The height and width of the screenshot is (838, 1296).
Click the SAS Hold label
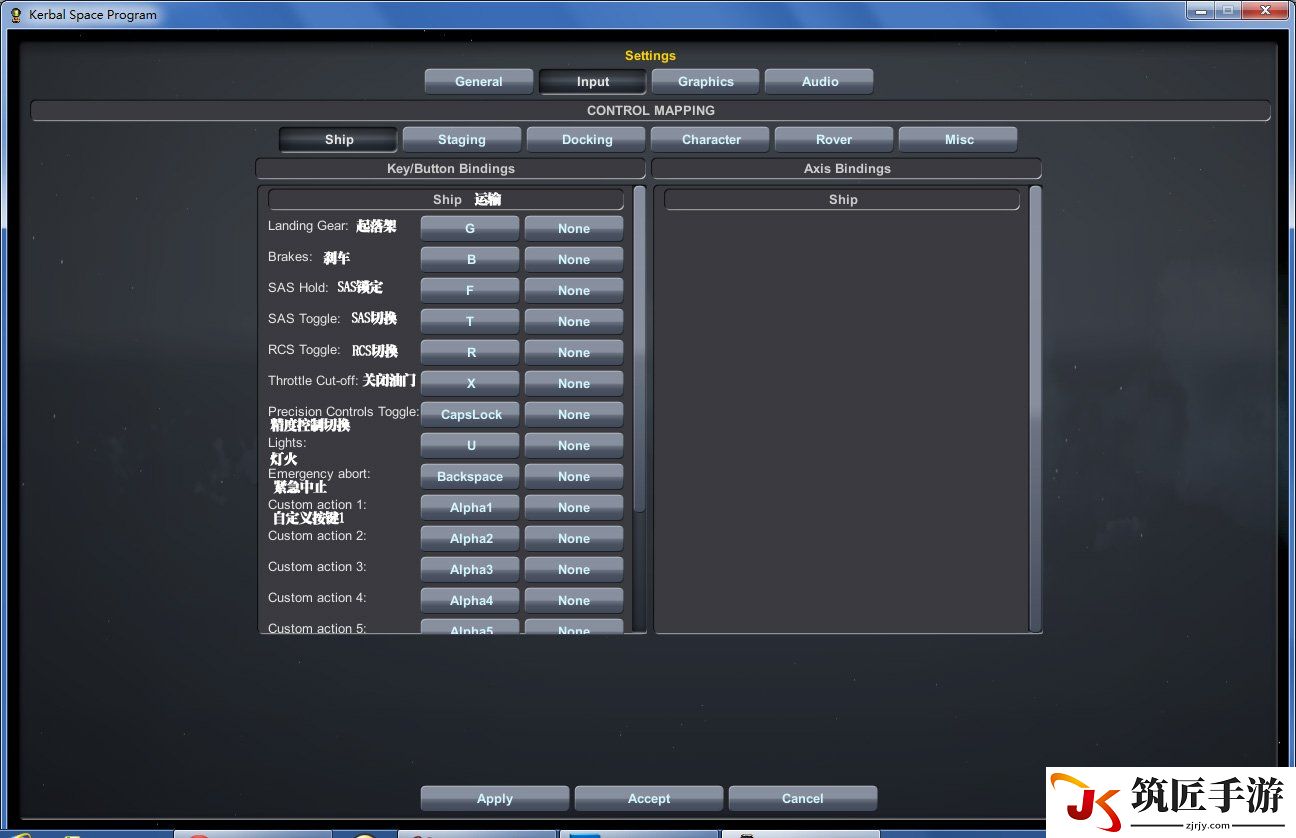(298, 288)
